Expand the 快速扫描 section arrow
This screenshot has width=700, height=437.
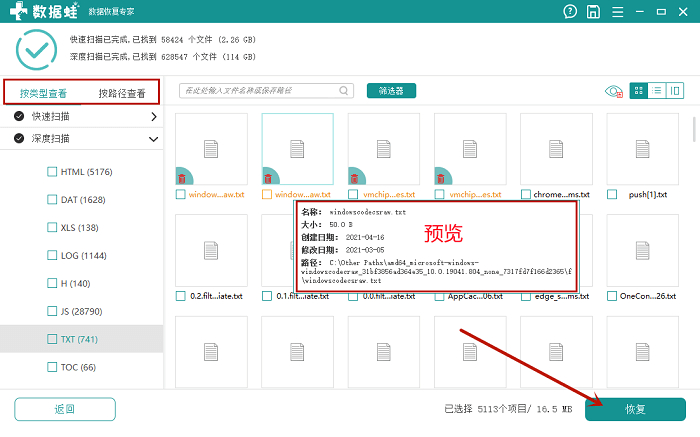154,117
